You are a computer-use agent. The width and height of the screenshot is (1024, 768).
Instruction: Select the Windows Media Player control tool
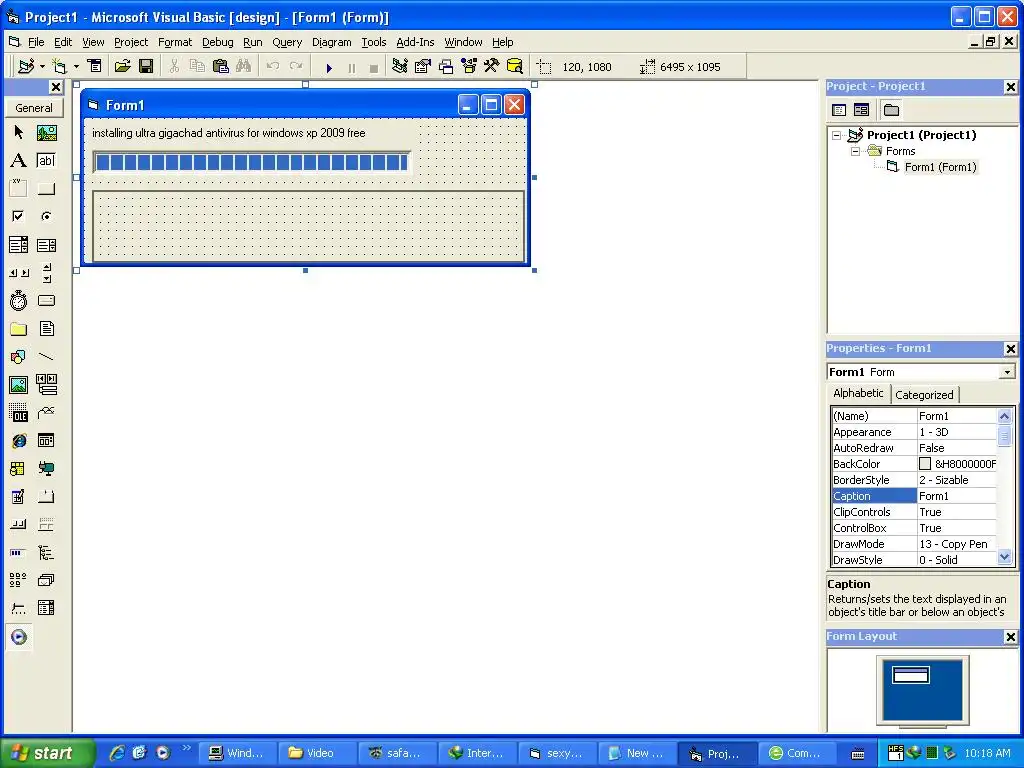coord(18,637)
